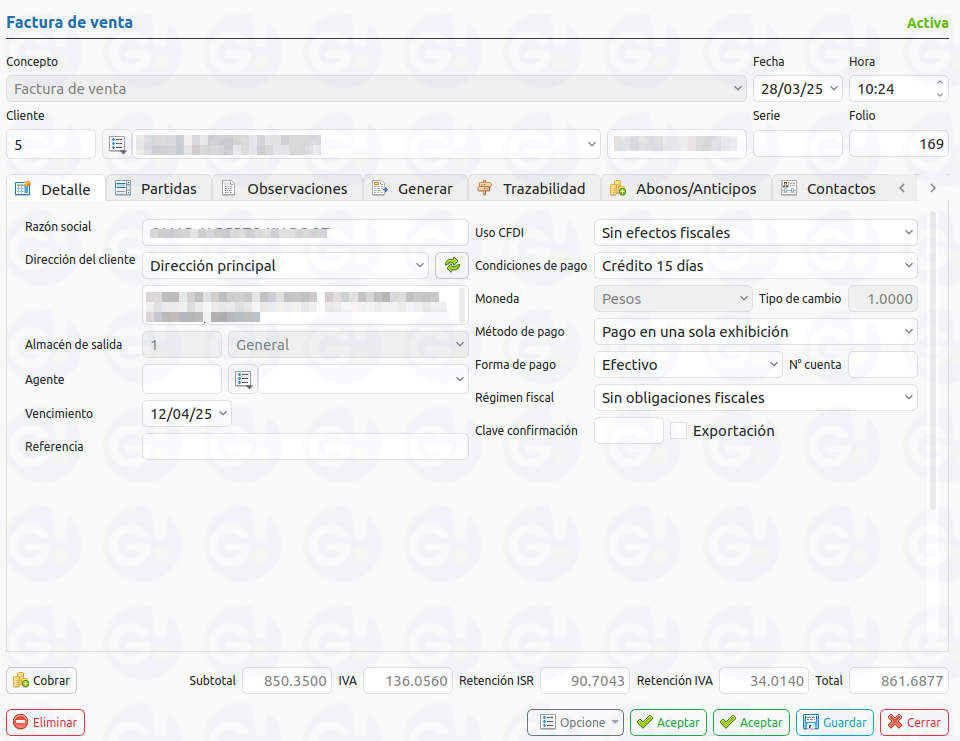Click the Almacén de salida number field
The image size is (960, 741).
click(x=182, y=344)
